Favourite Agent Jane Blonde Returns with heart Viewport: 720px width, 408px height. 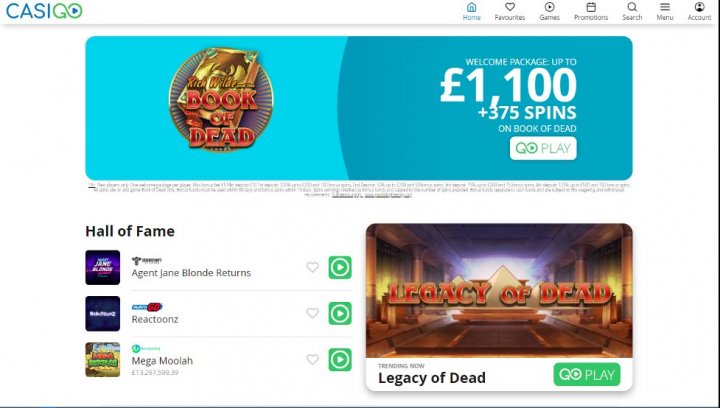pos(312,267)
